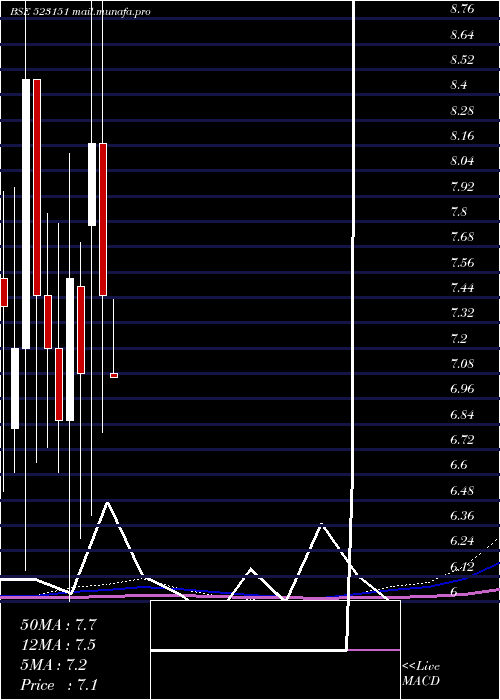
Task: Click the BSE 523151 chart title text
Action: 81,12
